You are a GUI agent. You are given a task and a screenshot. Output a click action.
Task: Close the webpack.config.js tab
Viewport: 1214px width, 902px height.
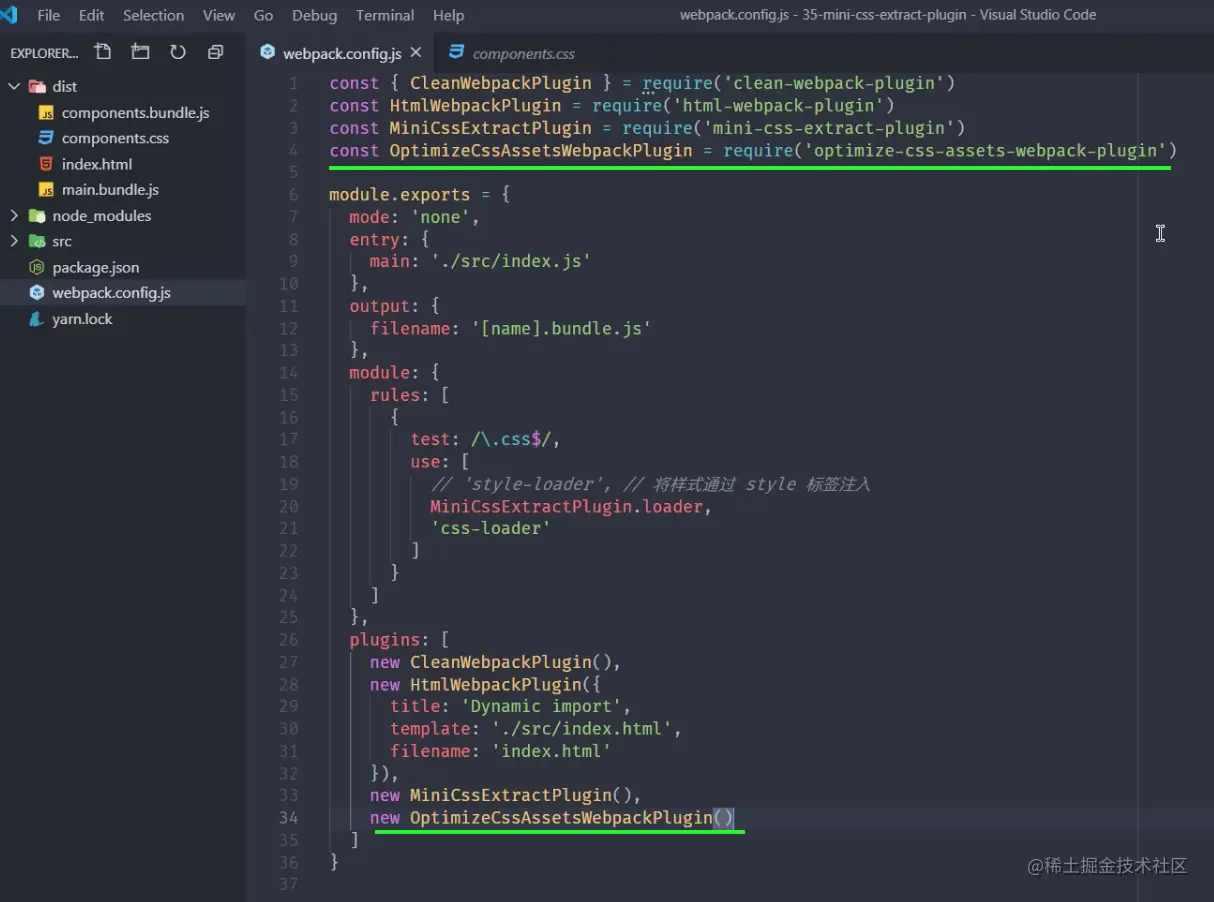pyautogui.click(x=416, y=52)
